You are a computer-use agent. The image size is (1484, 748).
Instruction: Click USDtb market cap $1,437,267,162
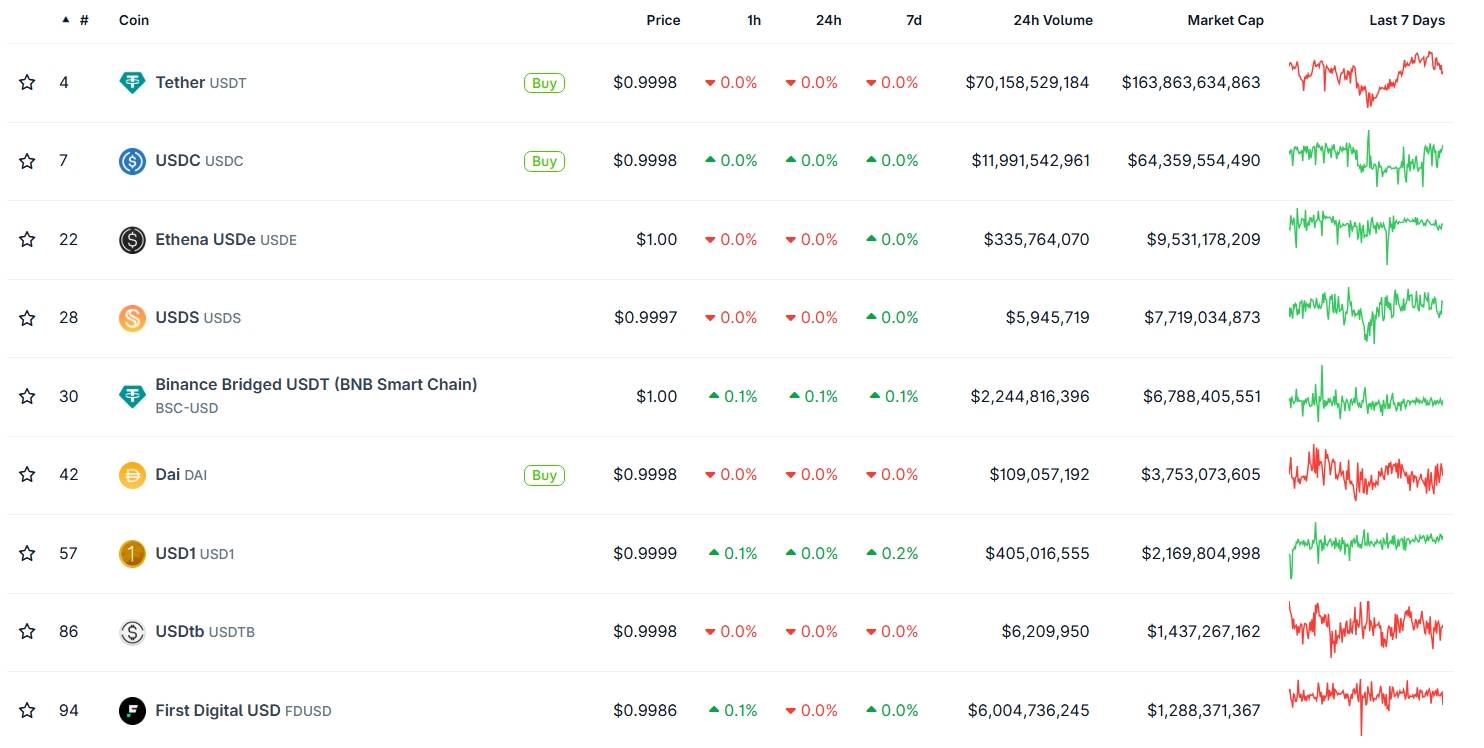pos(1204,632)
